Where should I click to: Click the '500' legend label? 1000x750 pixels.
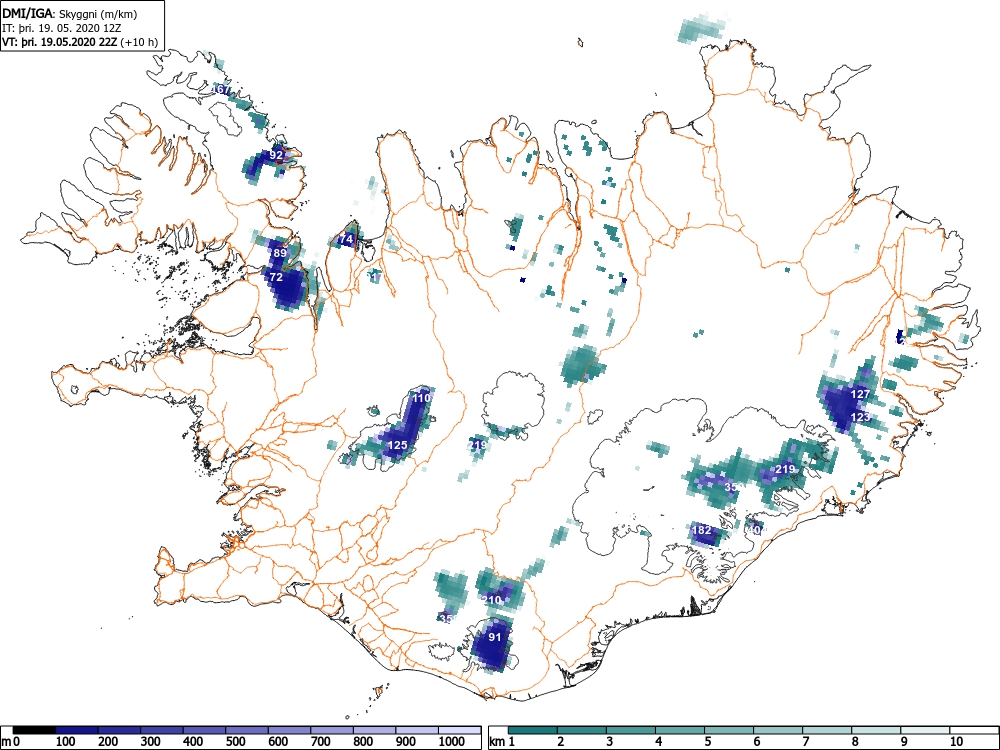click(x=236, y=741)
